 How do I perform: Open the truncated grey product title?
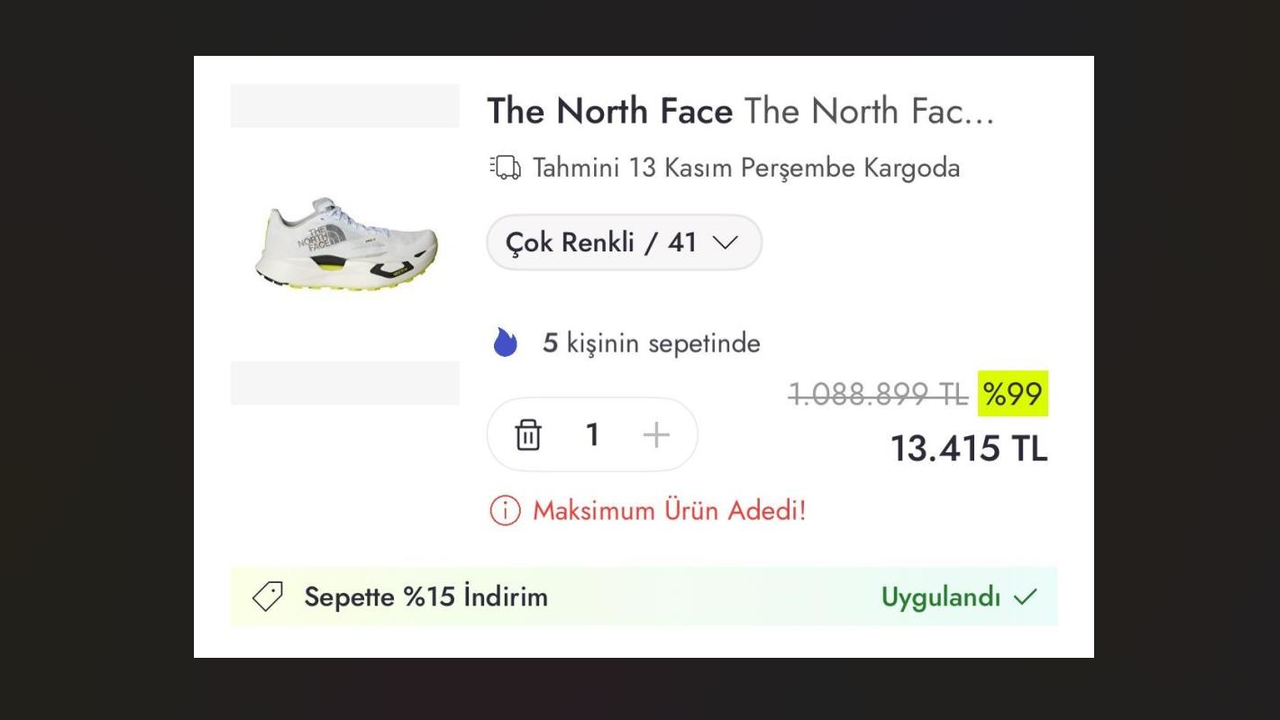pos(869,111)
